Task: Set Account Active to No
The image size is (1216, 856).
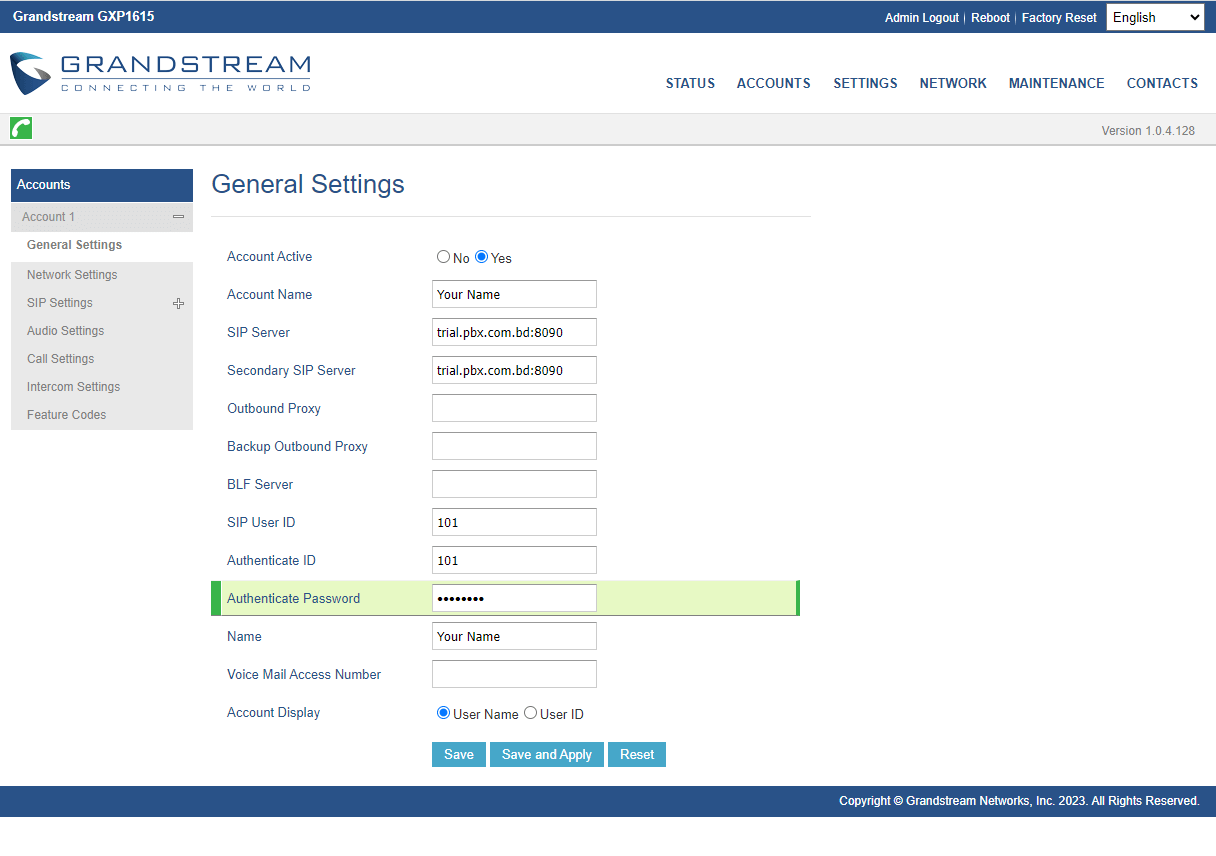Action: tap(443, 256)
